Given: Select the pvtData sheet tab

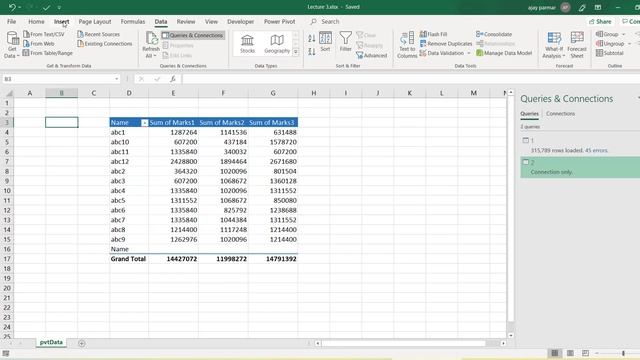Looking at the screenshot, I should coord(51,342).
